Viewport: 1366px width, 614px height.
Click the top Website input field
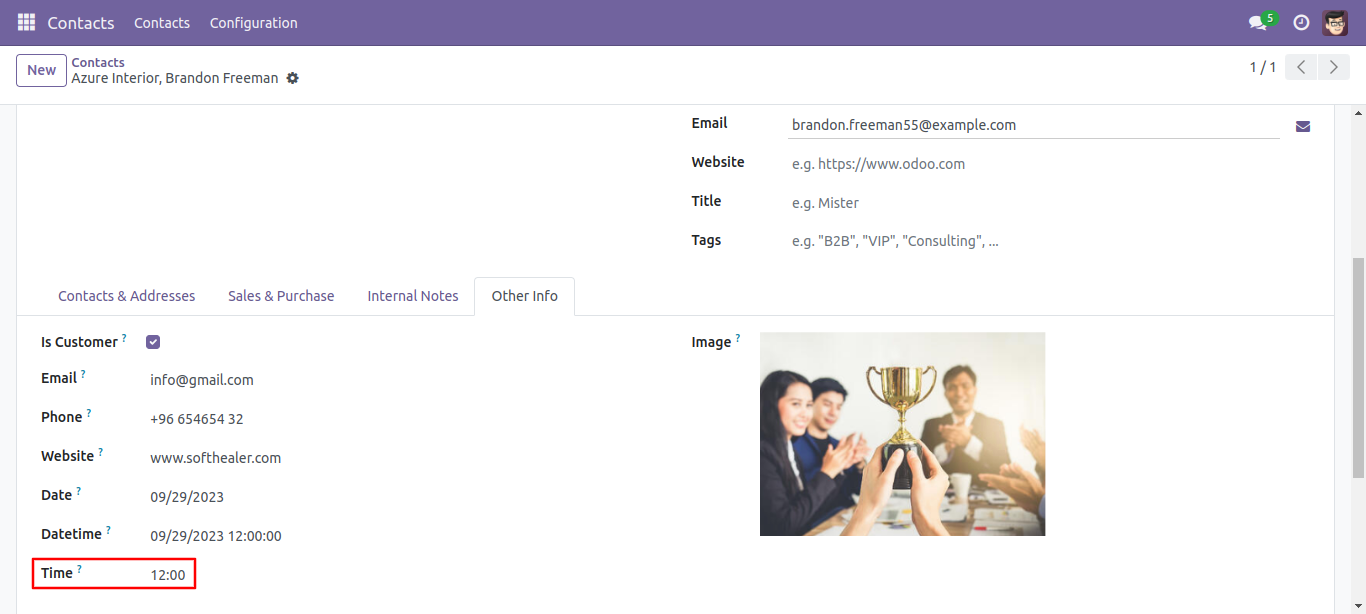[x=1034, y=164]
